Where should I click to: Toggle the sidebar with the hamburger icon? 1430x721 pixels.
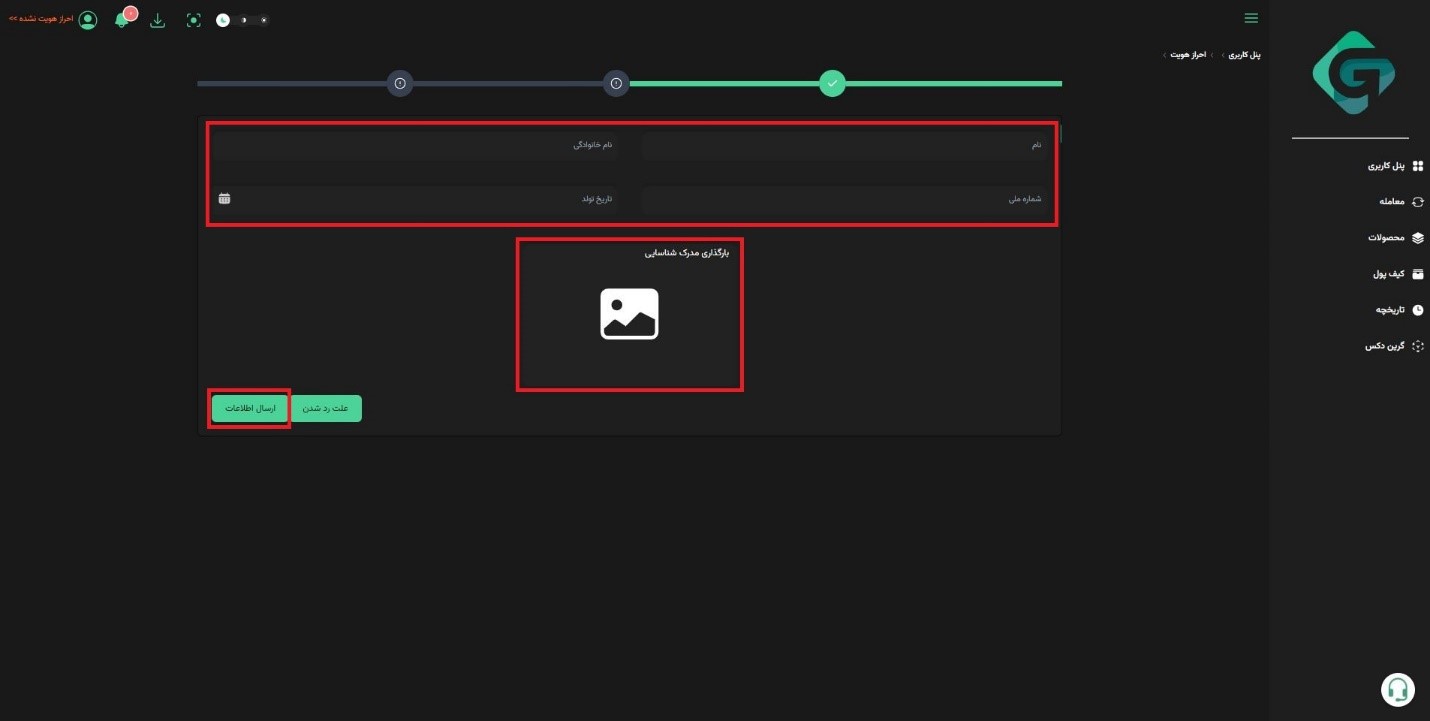click(1251, 18)
